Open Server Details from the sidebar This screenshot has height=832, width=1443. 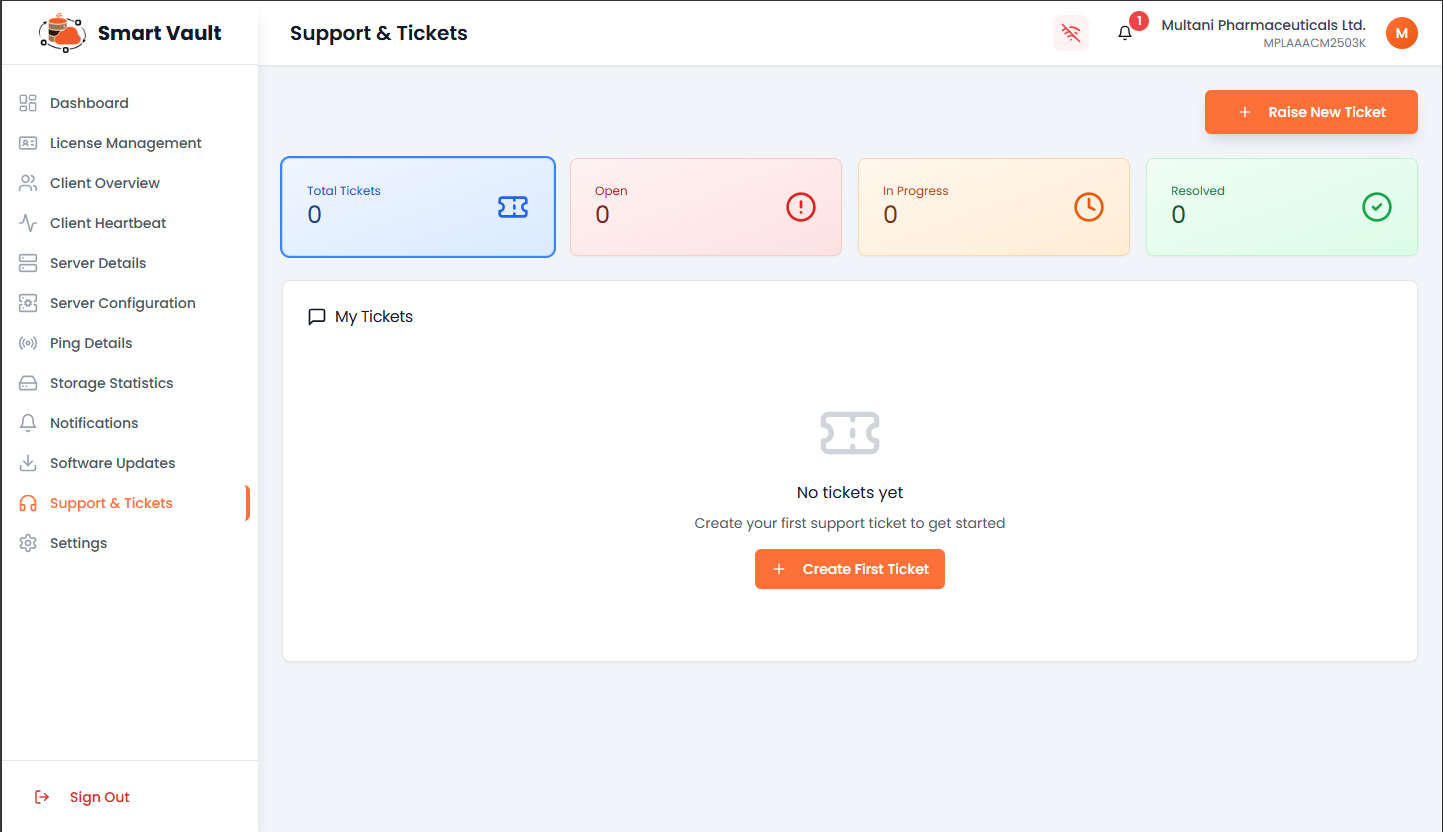tap(28, 263)
